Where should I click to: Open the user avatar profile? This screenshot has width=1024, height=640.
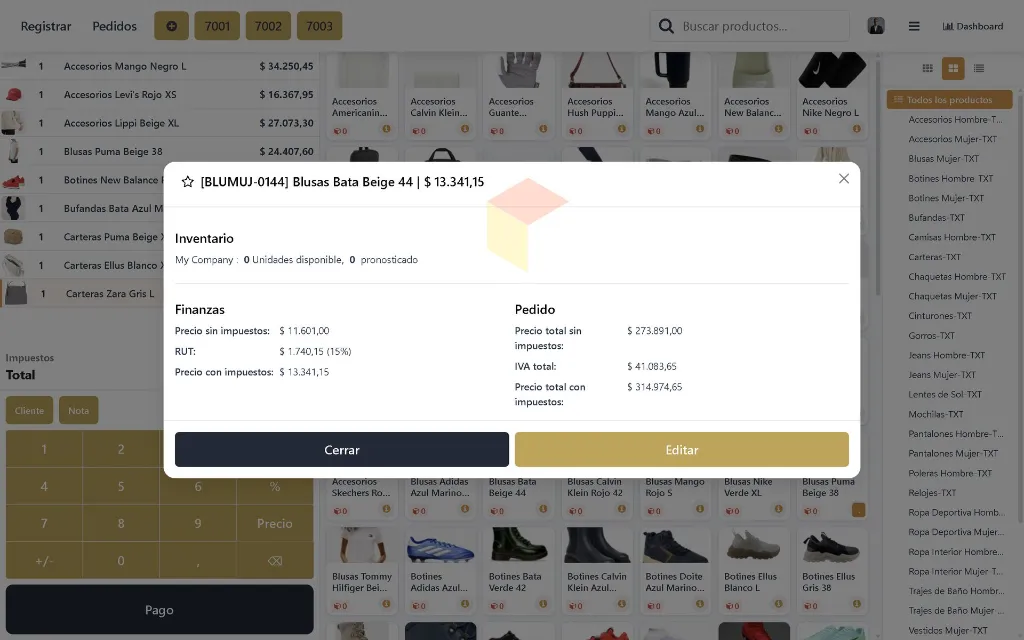876,26
